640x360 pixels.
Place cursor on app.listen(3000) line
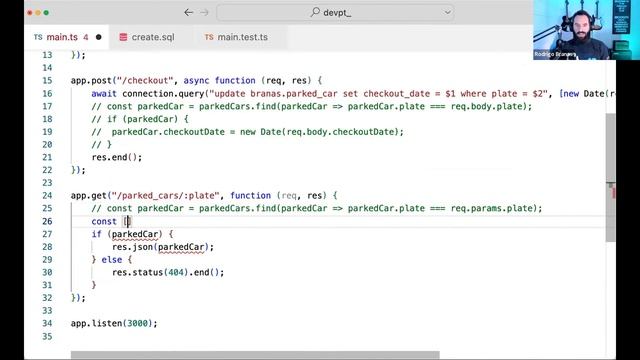point(114,323)
